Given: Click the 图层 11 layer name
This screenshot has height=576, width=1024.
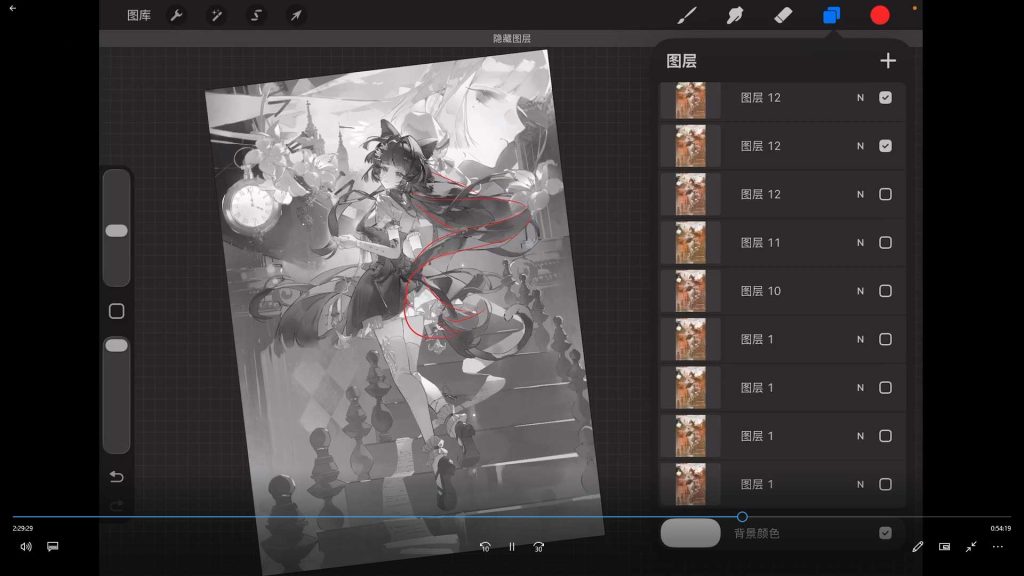Looking at the screenshot, I should point(760,242).
